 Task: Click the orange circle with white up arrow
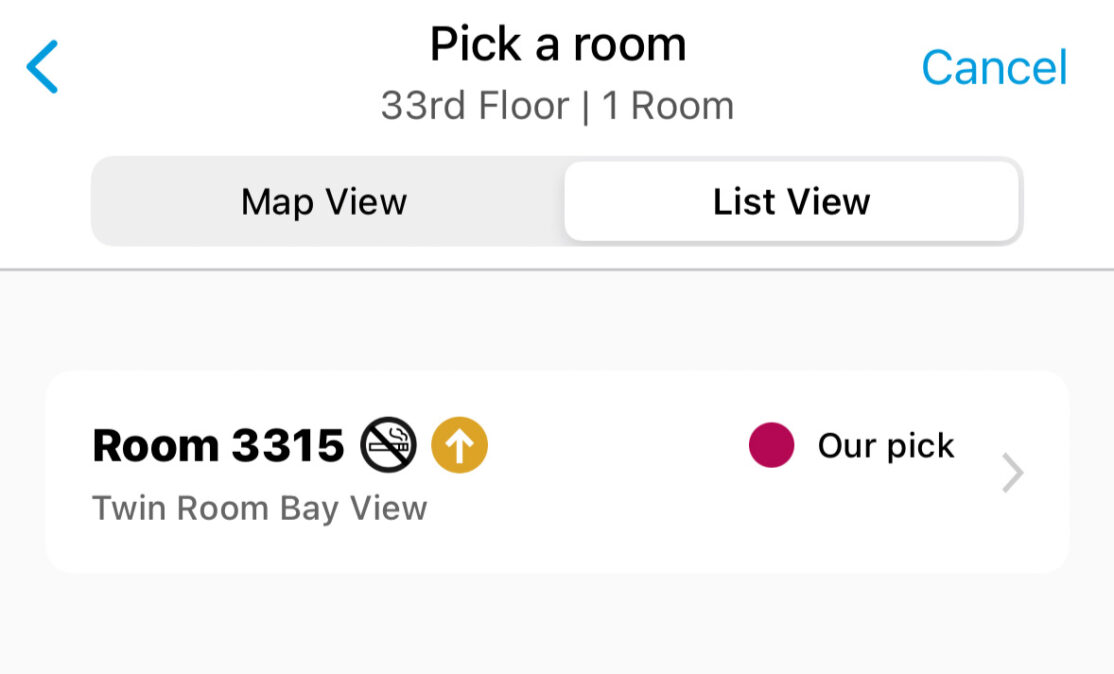[460, 445]
